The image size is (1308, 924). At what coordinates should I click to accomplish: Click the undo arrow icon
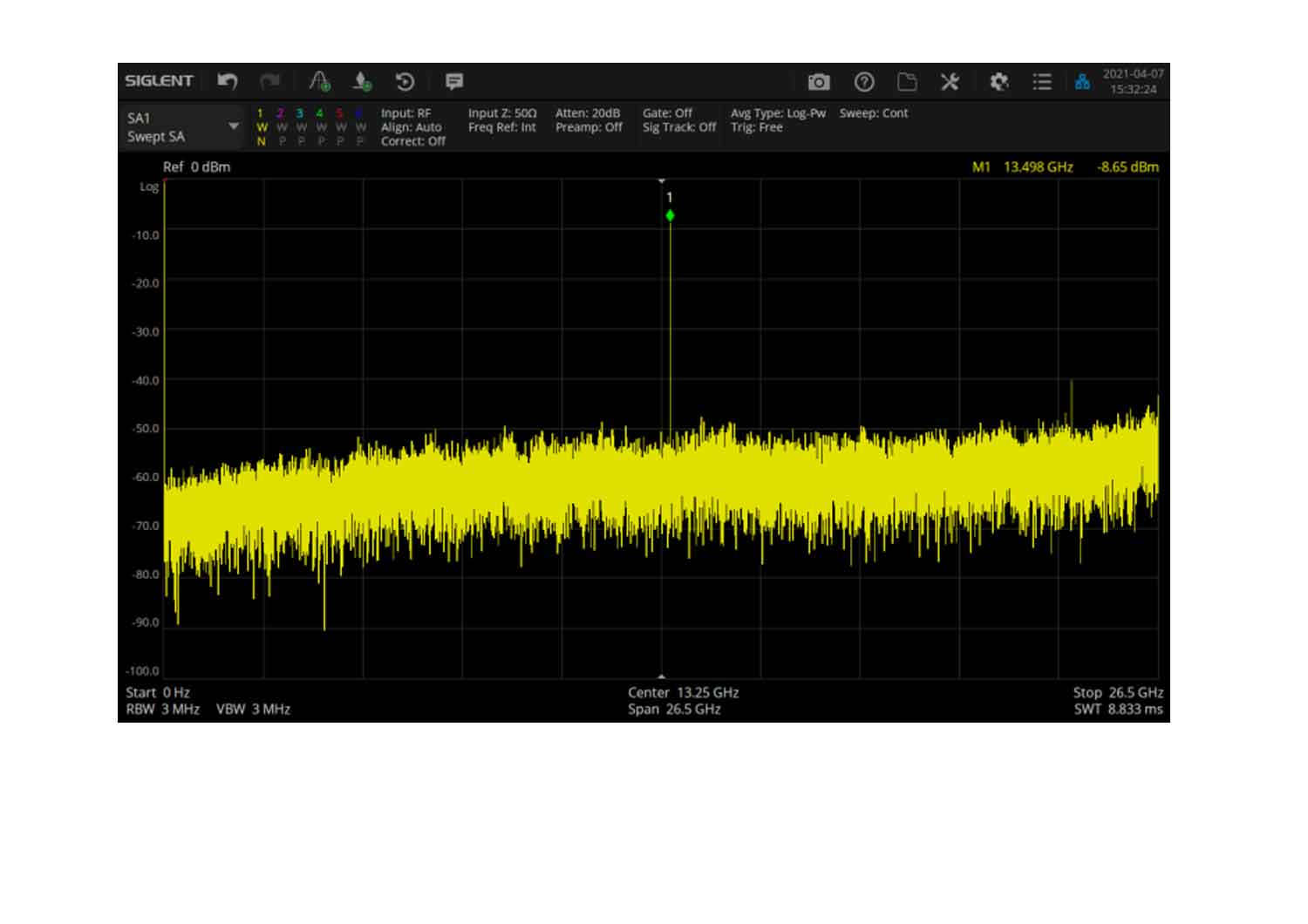228,81
